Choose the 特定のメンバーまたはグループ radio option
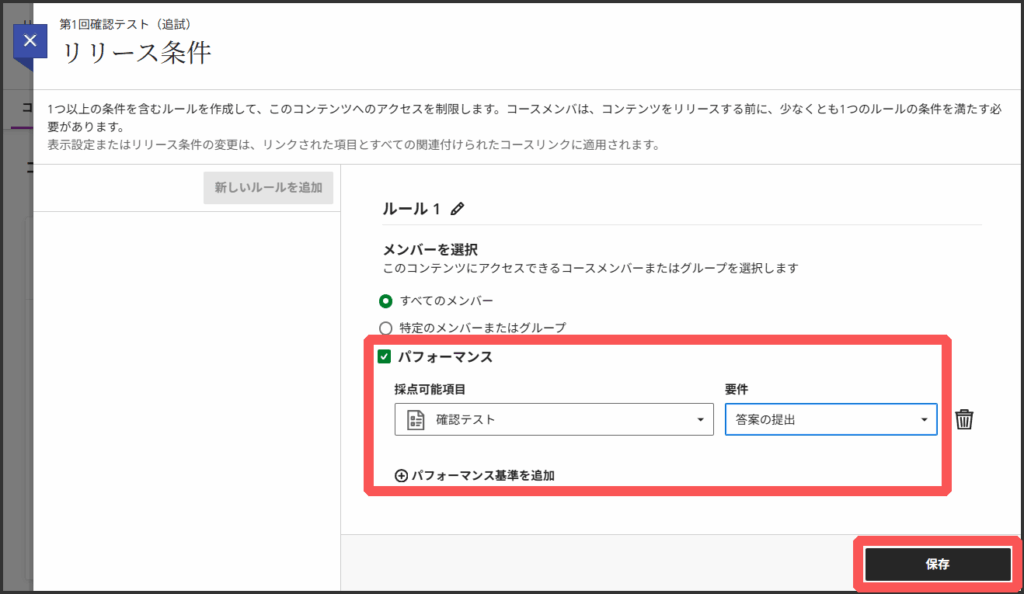 coord(386,327)
